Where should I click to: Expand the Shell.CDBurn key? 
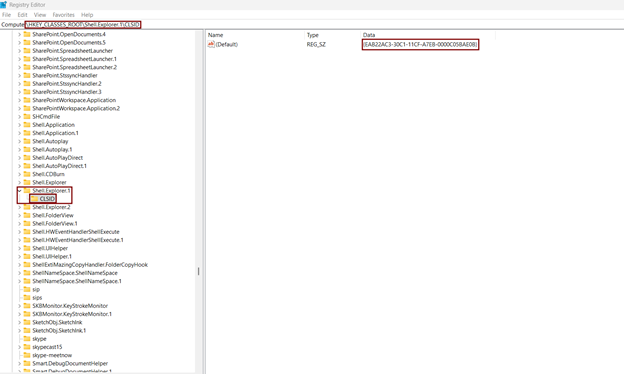pyautogui.click(x=20, y=174)
